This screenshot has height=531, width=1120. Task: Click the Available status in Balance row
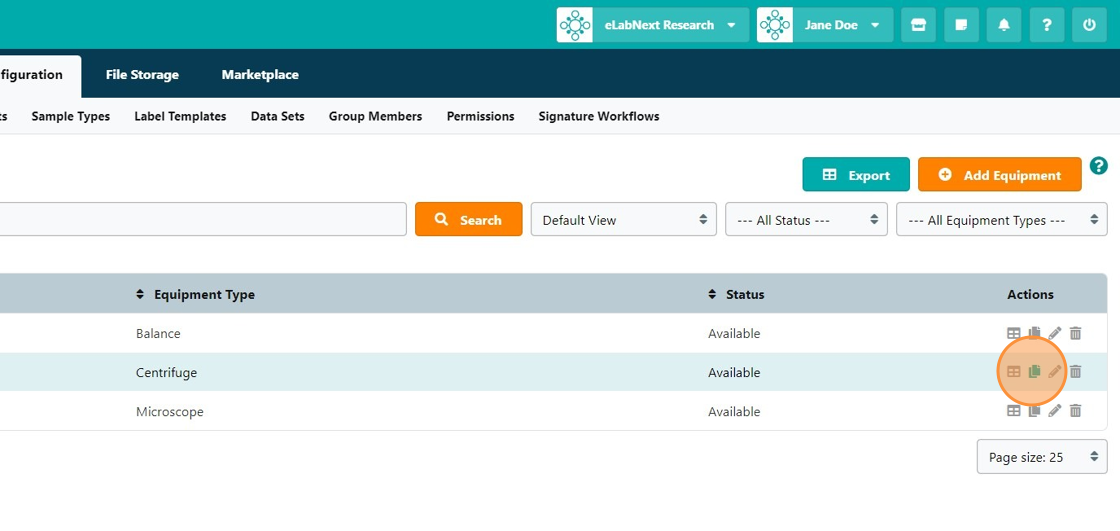pyautogui.click(x=734, y=333)
